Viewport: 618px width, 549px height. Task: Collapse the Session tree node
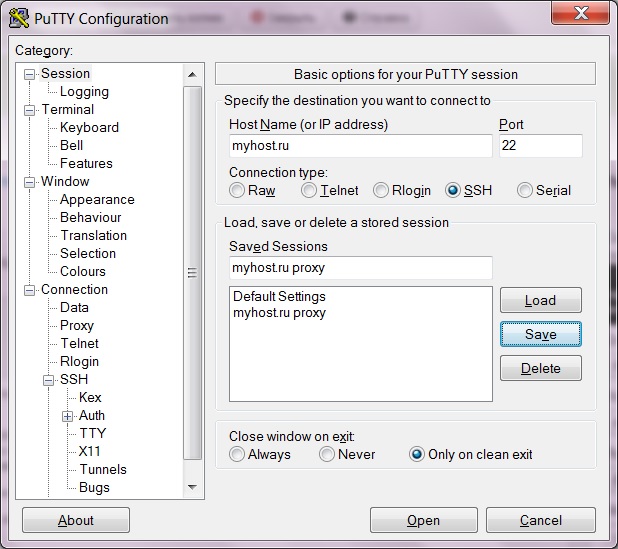(x=29, y=74)
